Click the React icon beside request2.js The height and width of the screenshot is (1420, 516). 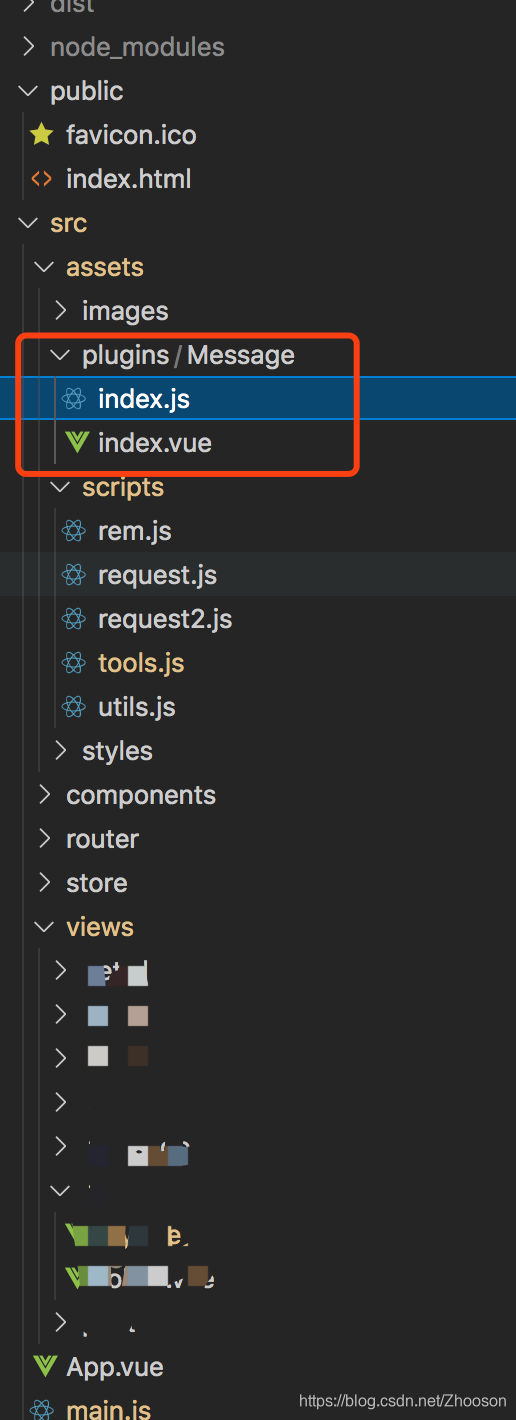click(x=73, y=619)
